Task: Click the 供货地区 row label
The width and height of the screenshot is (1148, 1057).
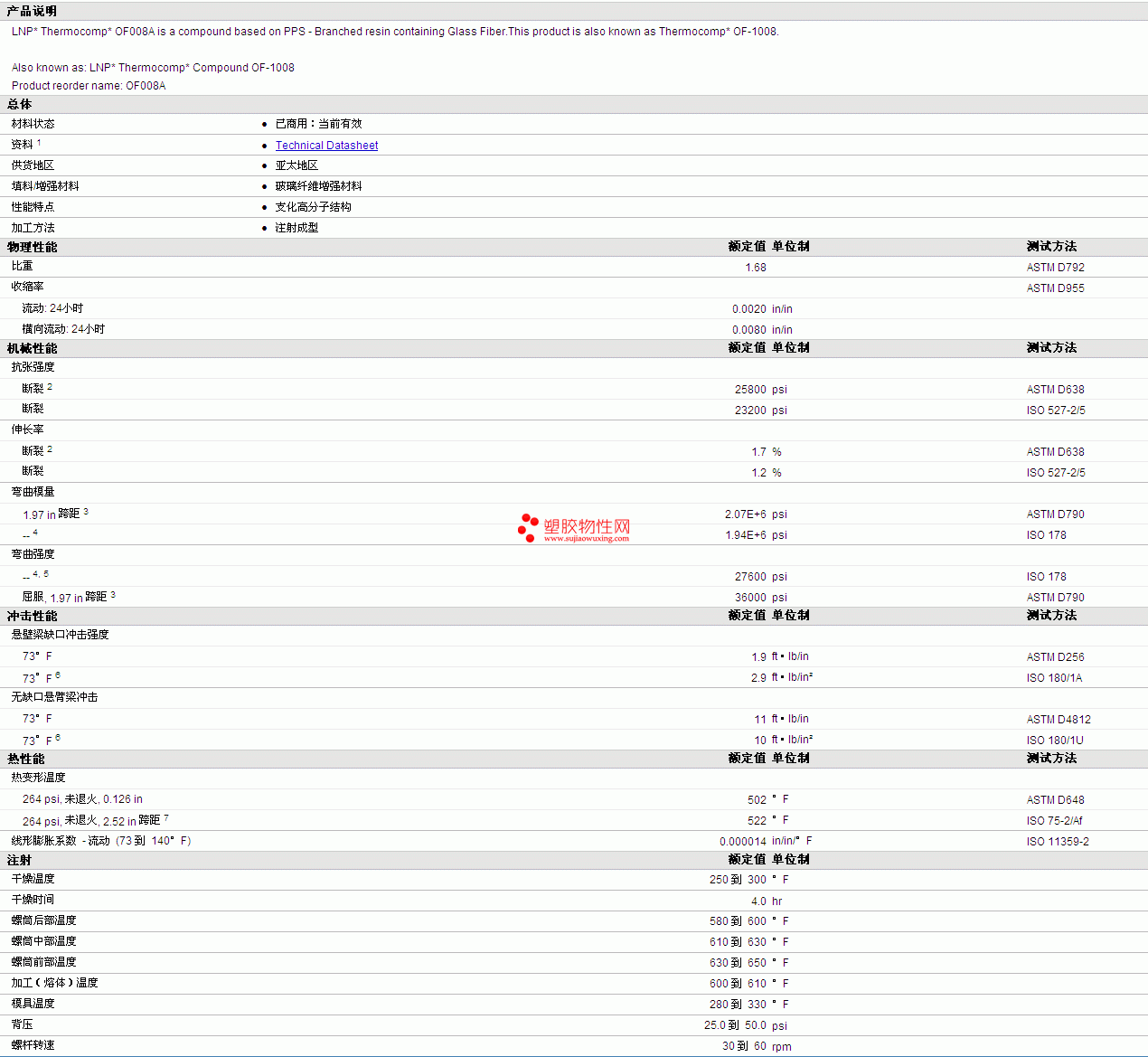Action: pyautogui.click(x=33, y=165)
